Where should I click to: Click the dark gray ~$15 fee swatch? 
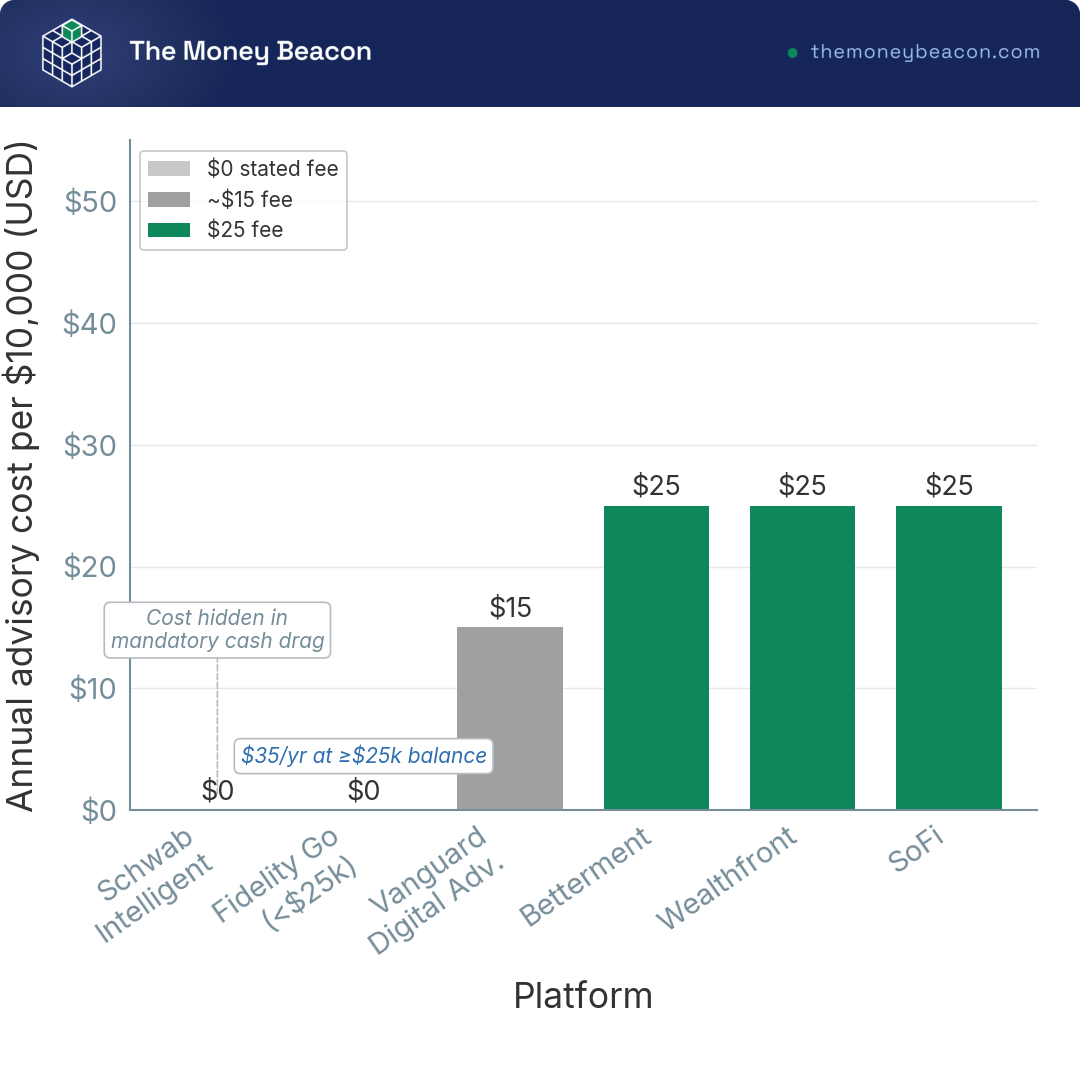[x=169, y=200]
